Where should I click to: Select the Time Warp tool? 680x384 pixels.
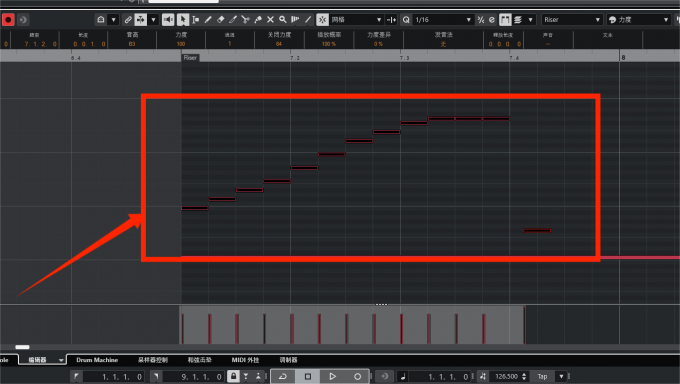pos(295,20)
